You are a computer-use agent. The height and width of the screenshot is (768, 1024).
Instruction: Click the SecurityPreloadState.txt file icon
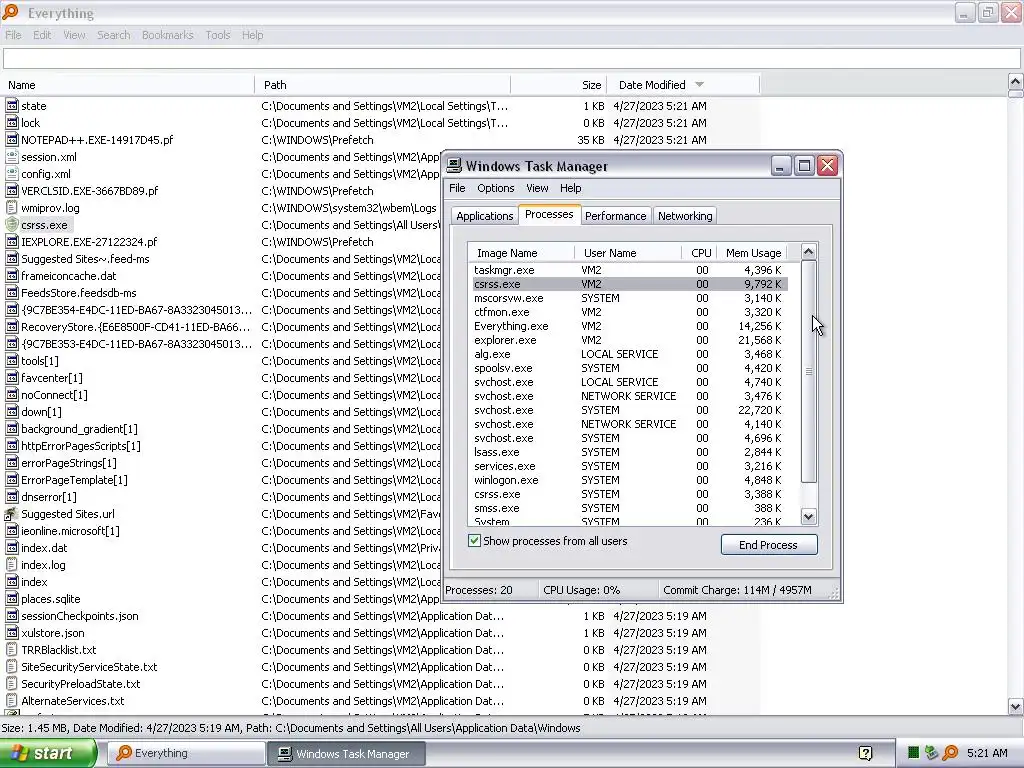coord(12,684)
